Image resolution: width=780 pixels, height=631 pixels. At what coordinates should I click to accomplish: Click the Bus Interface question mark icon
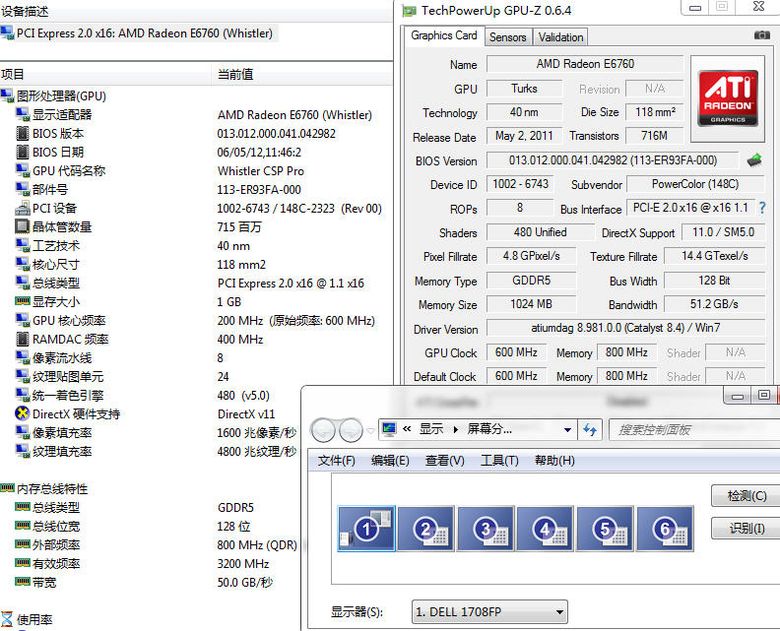[x=763, y=208]
